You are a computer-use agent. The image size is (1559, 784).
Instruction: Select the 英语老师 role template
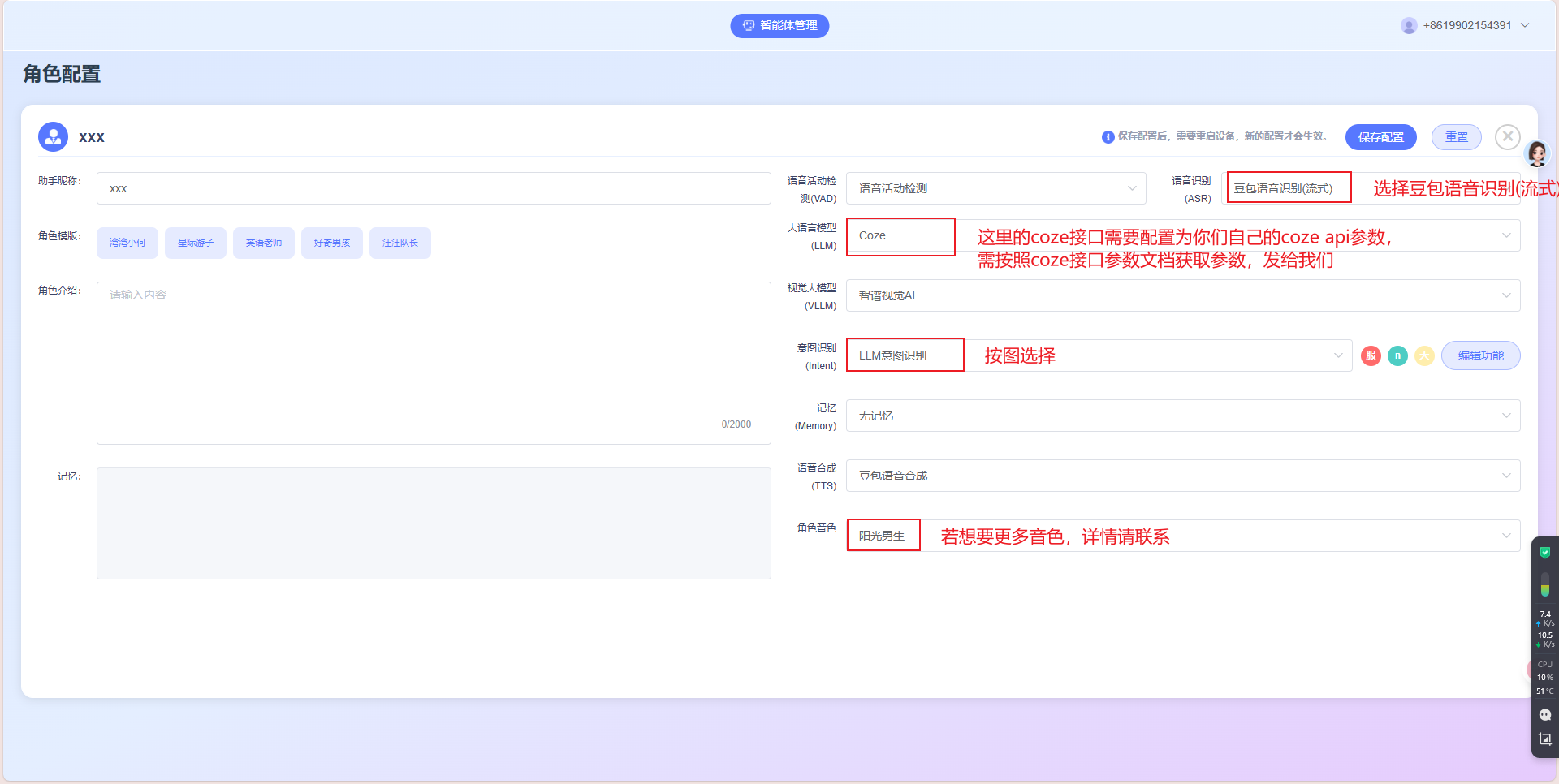264,243
